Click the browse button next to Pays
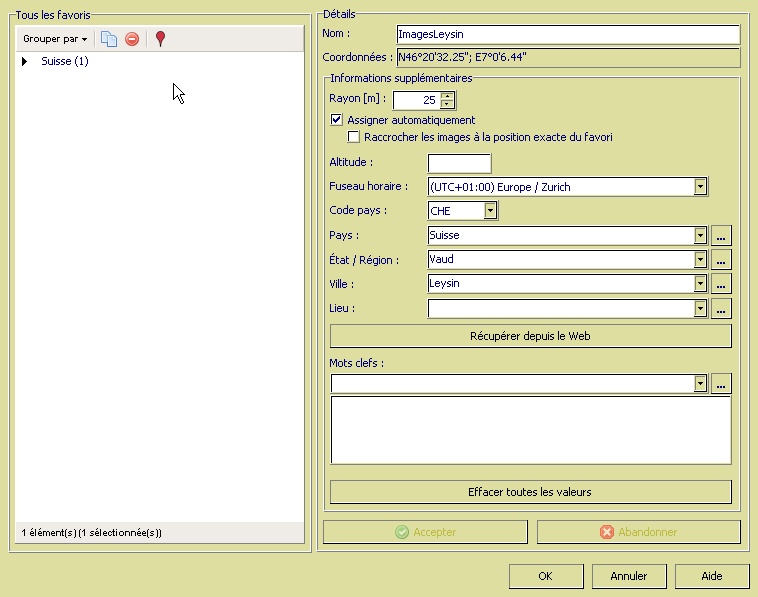Screen dimensions: 758x597 [x=722, y=236]
